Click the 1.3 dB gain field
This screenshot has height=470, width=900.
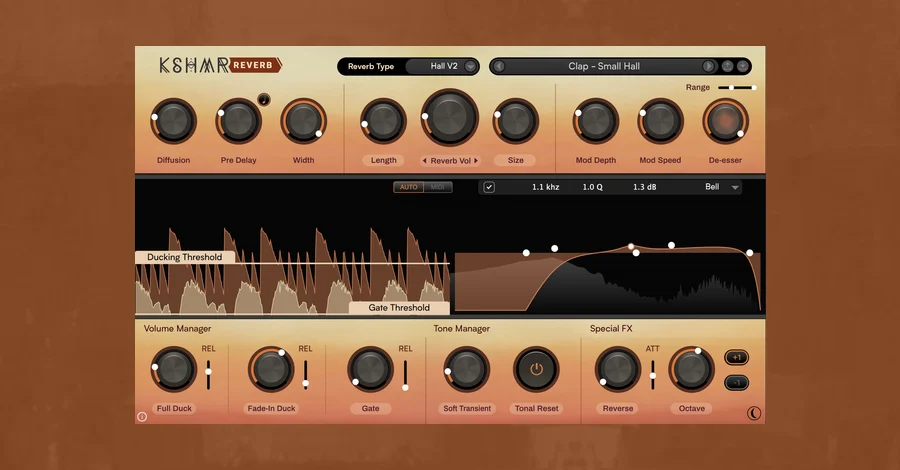(x=645, y=187)
